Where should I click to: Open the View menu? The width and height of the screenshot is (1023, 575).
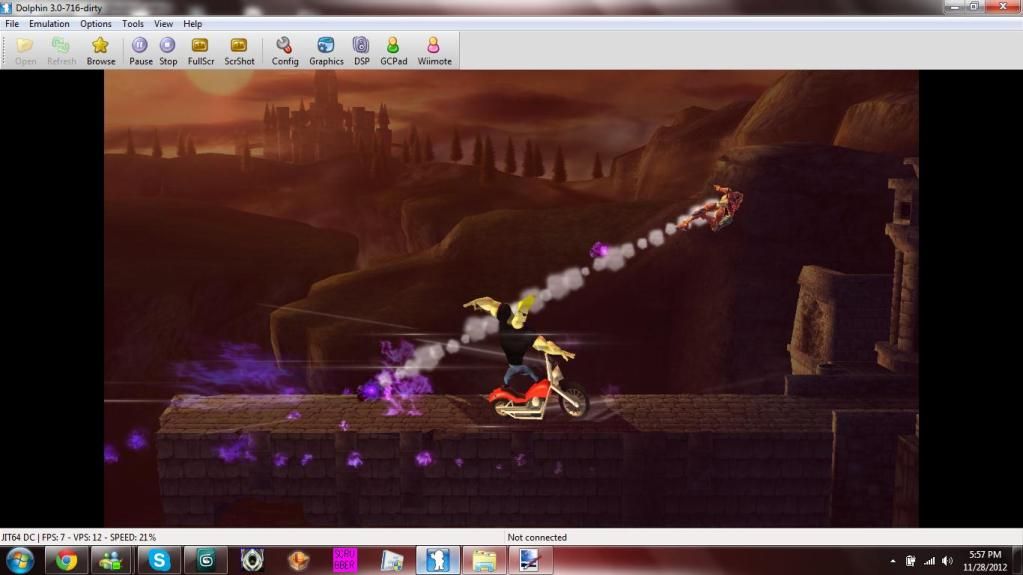pos(163,23)
